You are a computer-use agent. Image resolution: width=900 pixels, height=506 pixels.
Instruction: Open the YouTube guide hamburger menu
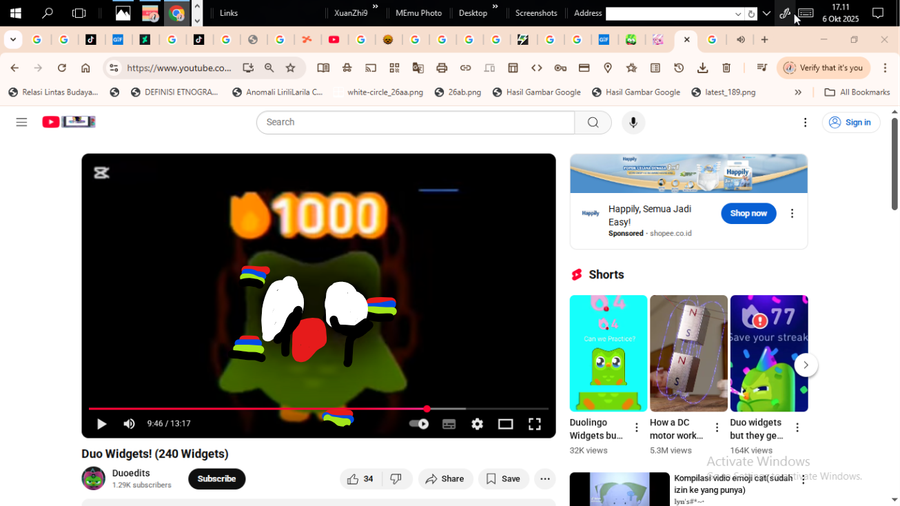click(21, 122)
